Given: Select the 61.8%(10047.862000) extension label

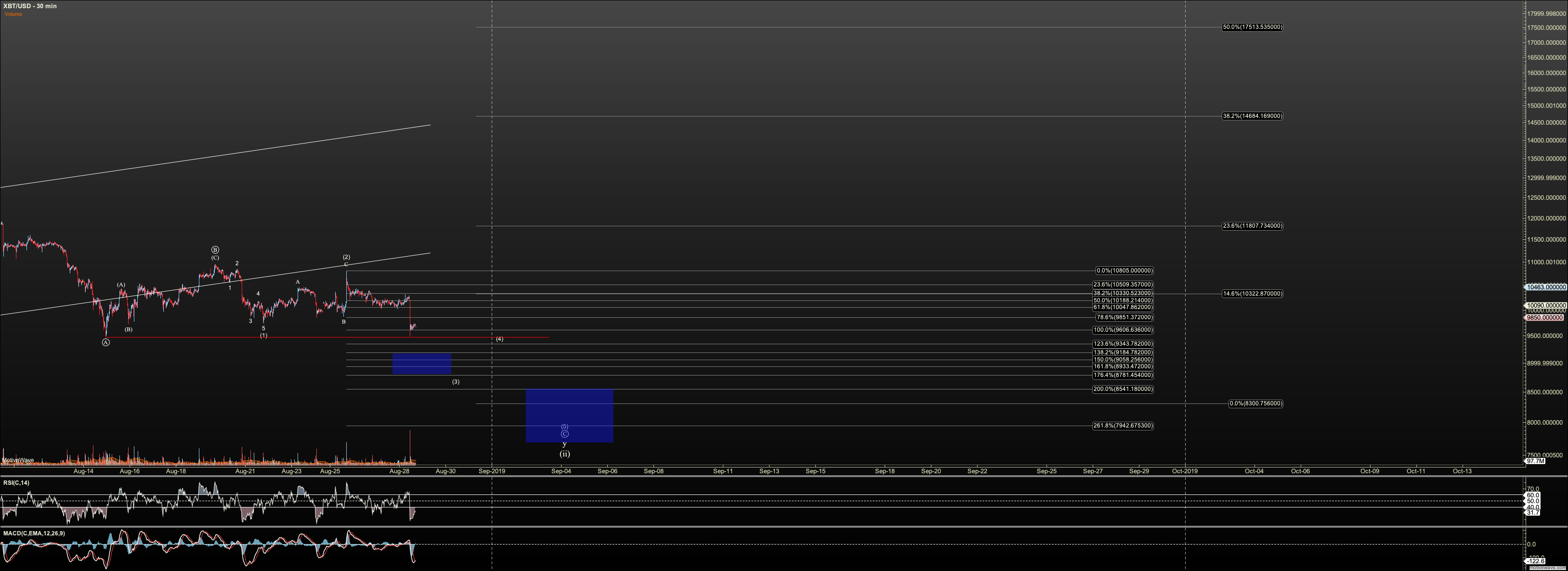Looking at the screenshot, I should click(x=1123, y=308).
